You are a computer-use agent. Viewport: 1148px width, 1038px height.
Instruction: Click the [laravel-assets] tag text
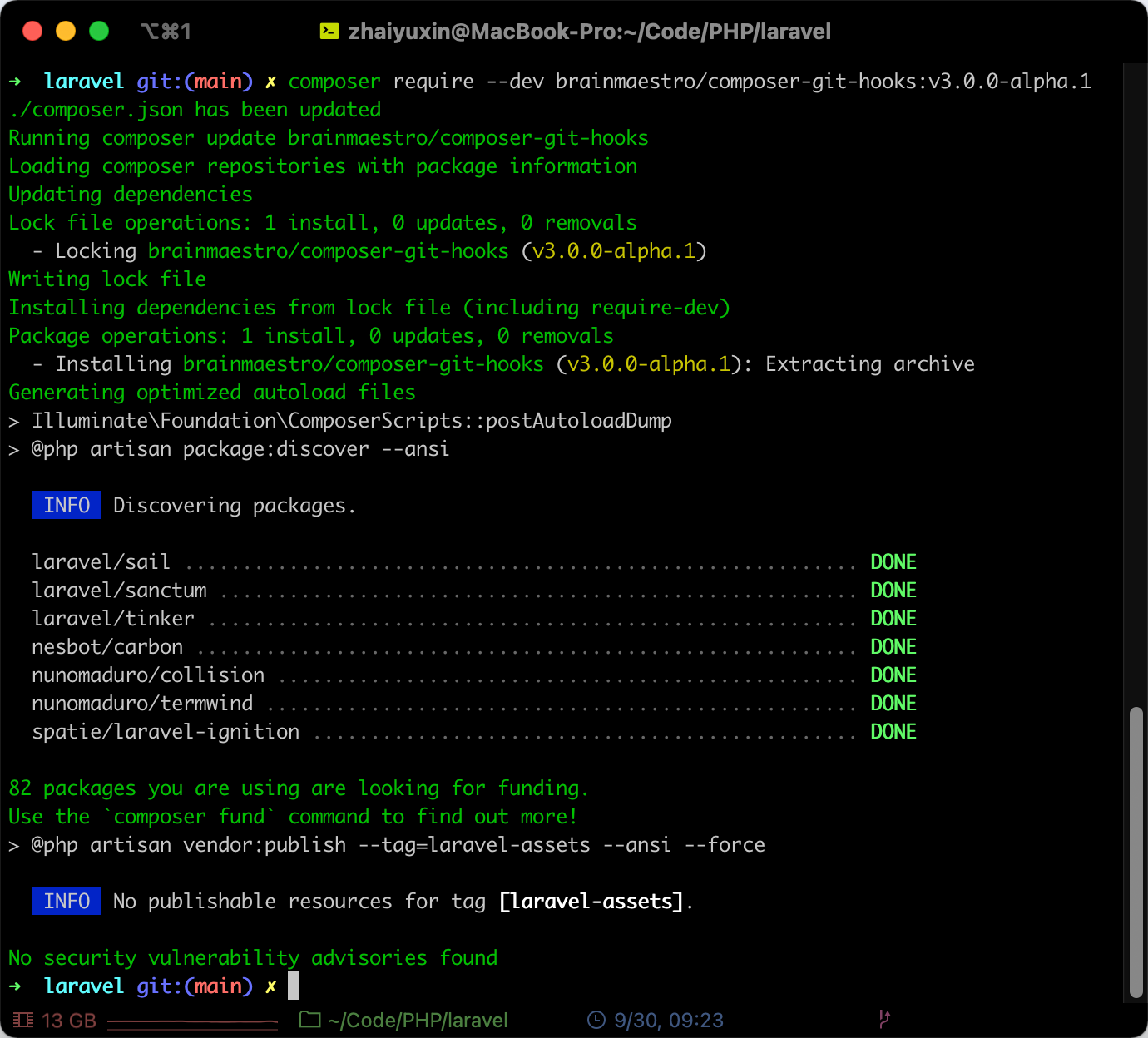[591, 902]
